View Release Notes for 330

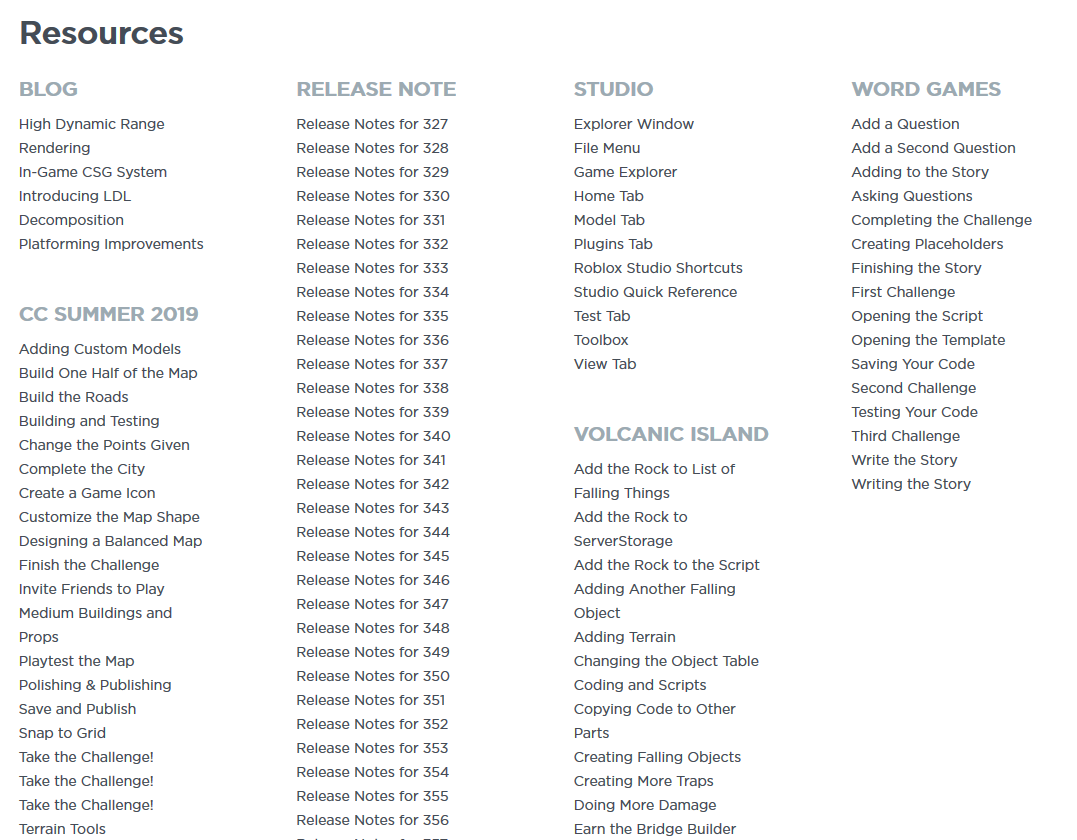click(x=373, y=196)
